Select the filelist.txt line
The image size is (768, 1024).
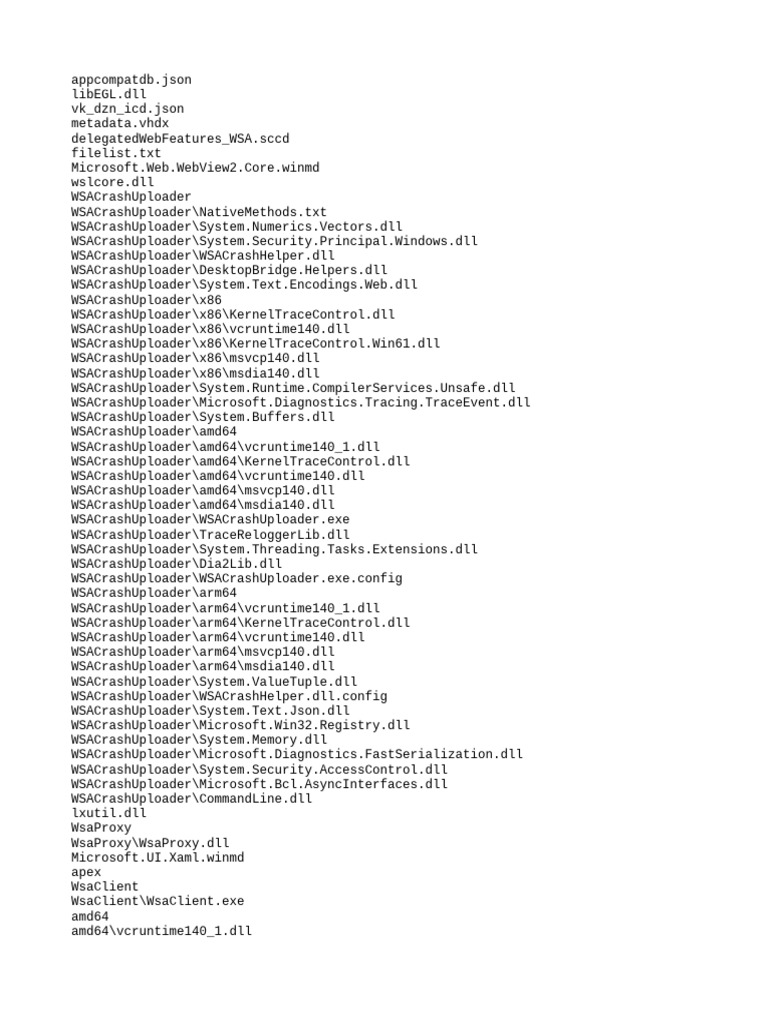116,153
